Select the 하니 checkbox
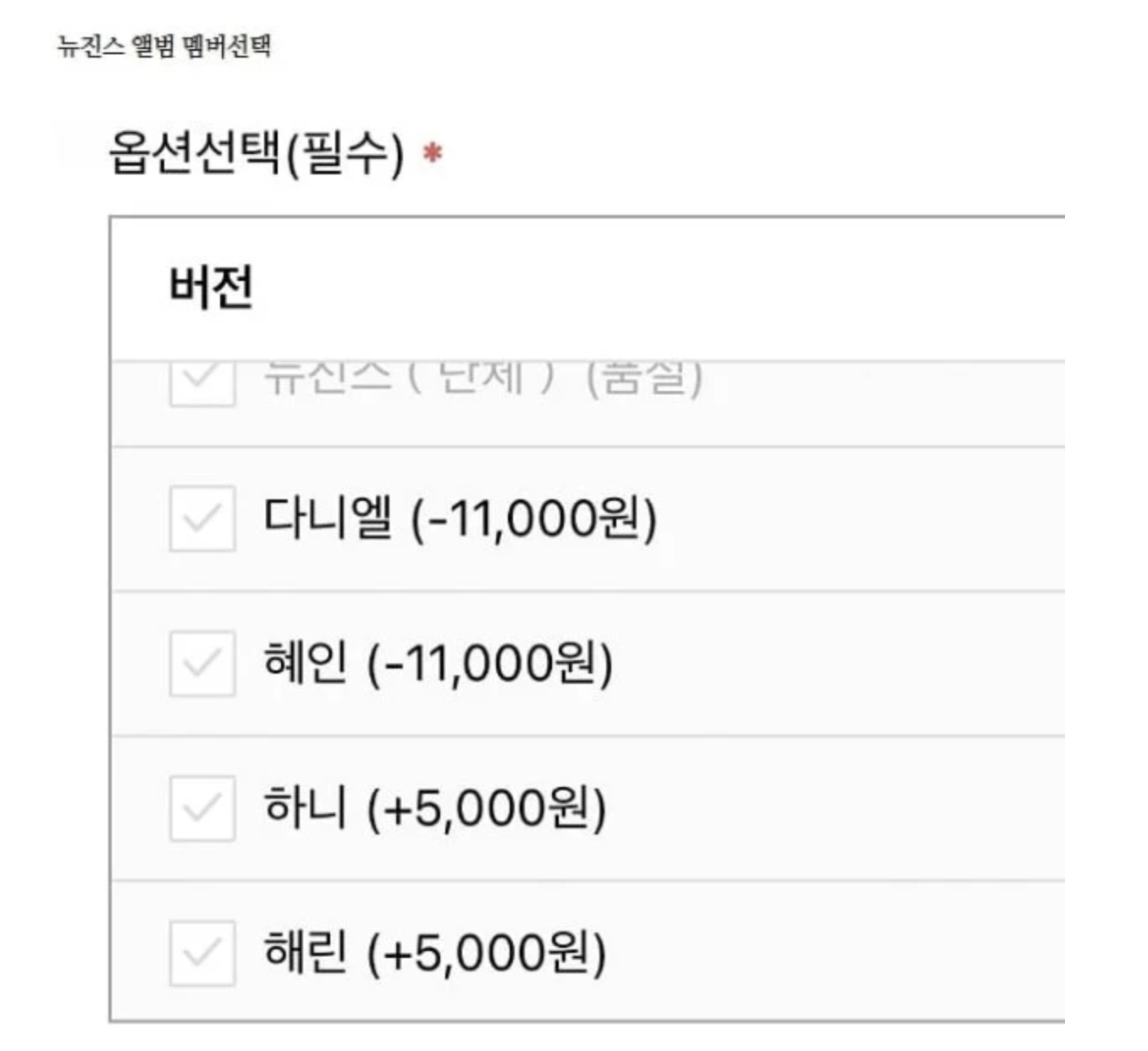 [x=201, y=808]
